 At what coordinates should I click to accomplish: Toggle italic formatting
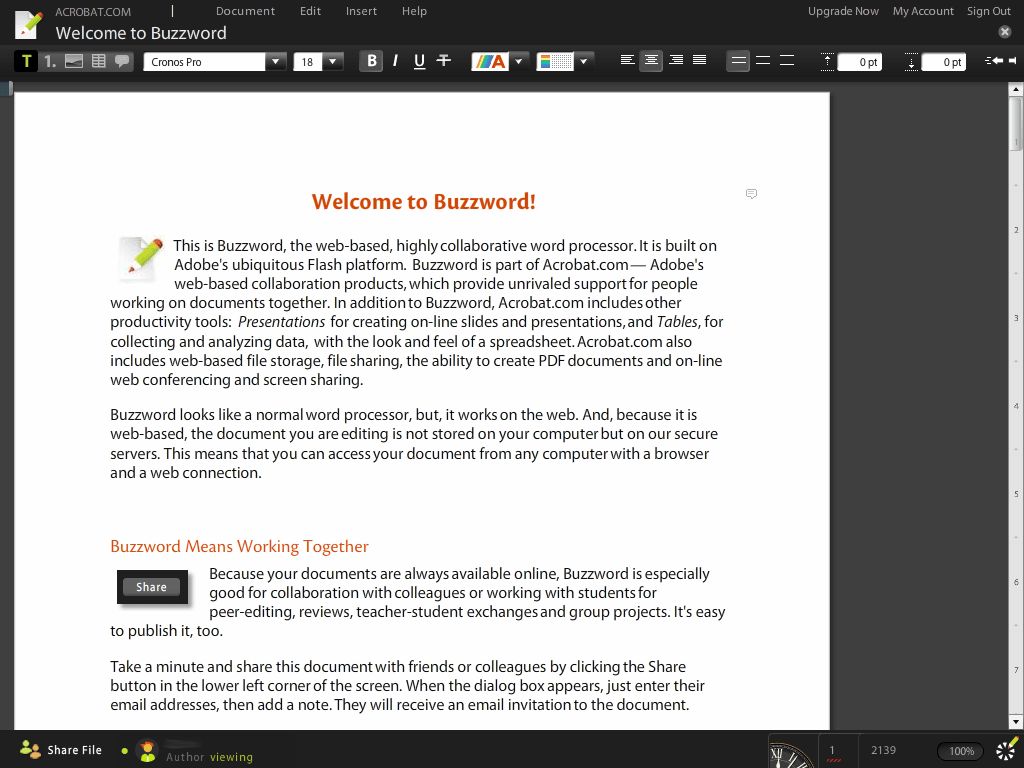tap(394, 61)
